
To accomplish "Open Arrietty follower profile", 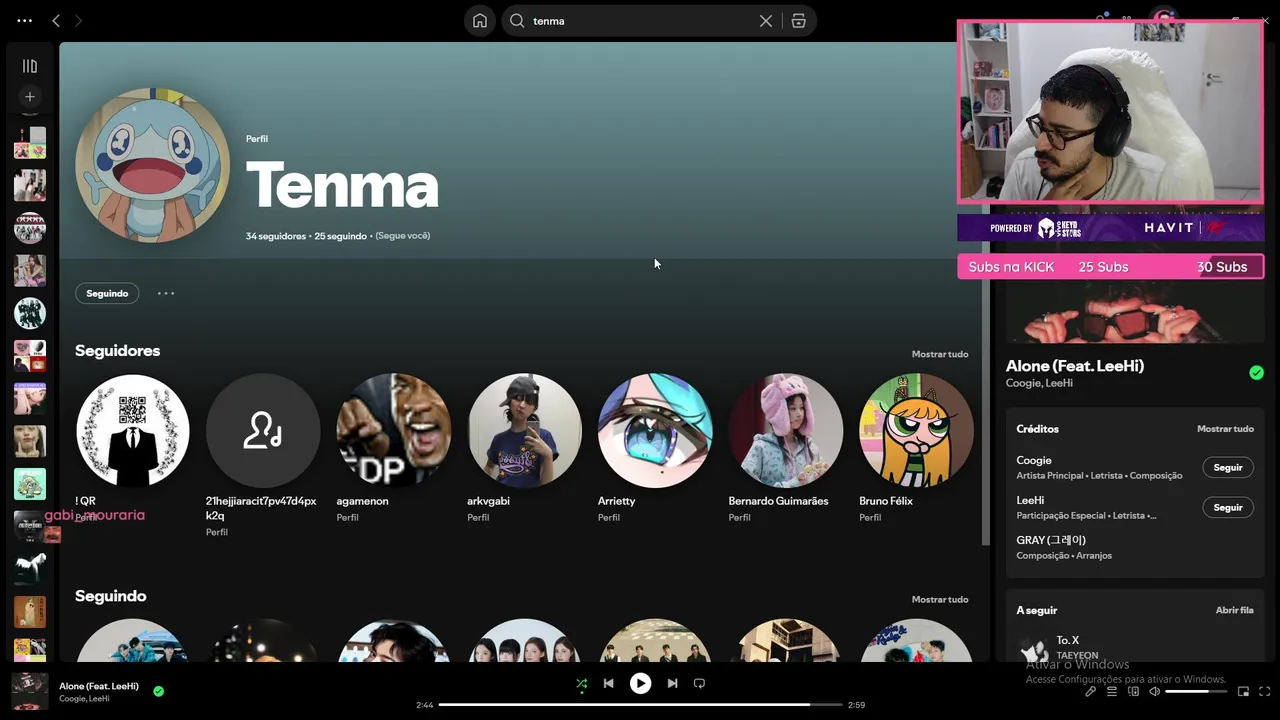I will [x=655, y=431].
